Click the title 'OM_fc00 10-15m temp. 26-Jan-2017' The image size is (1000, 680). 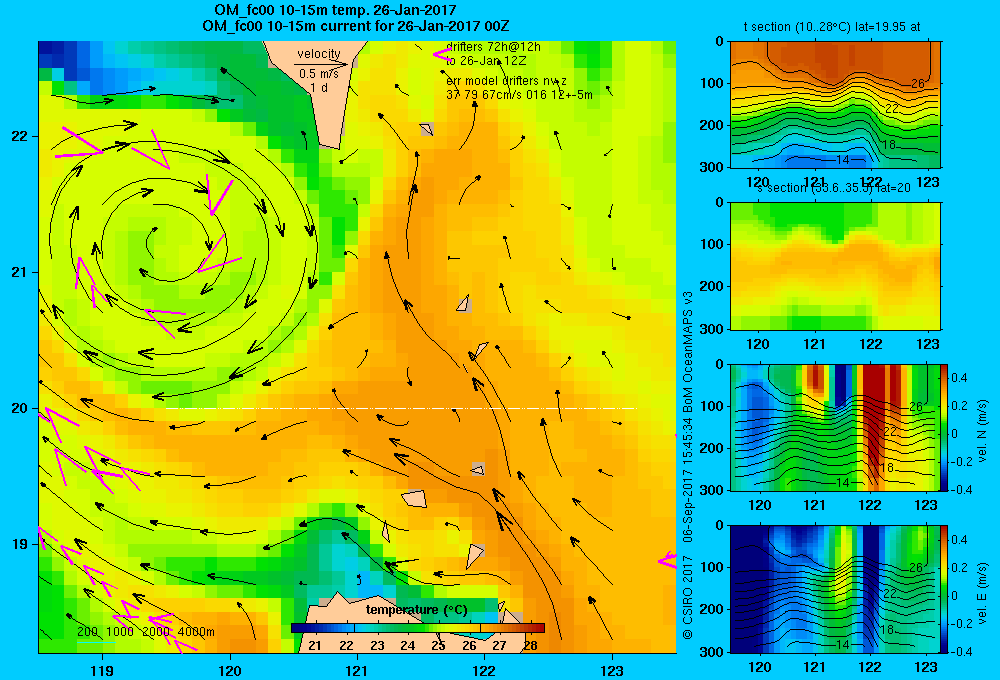335,10
